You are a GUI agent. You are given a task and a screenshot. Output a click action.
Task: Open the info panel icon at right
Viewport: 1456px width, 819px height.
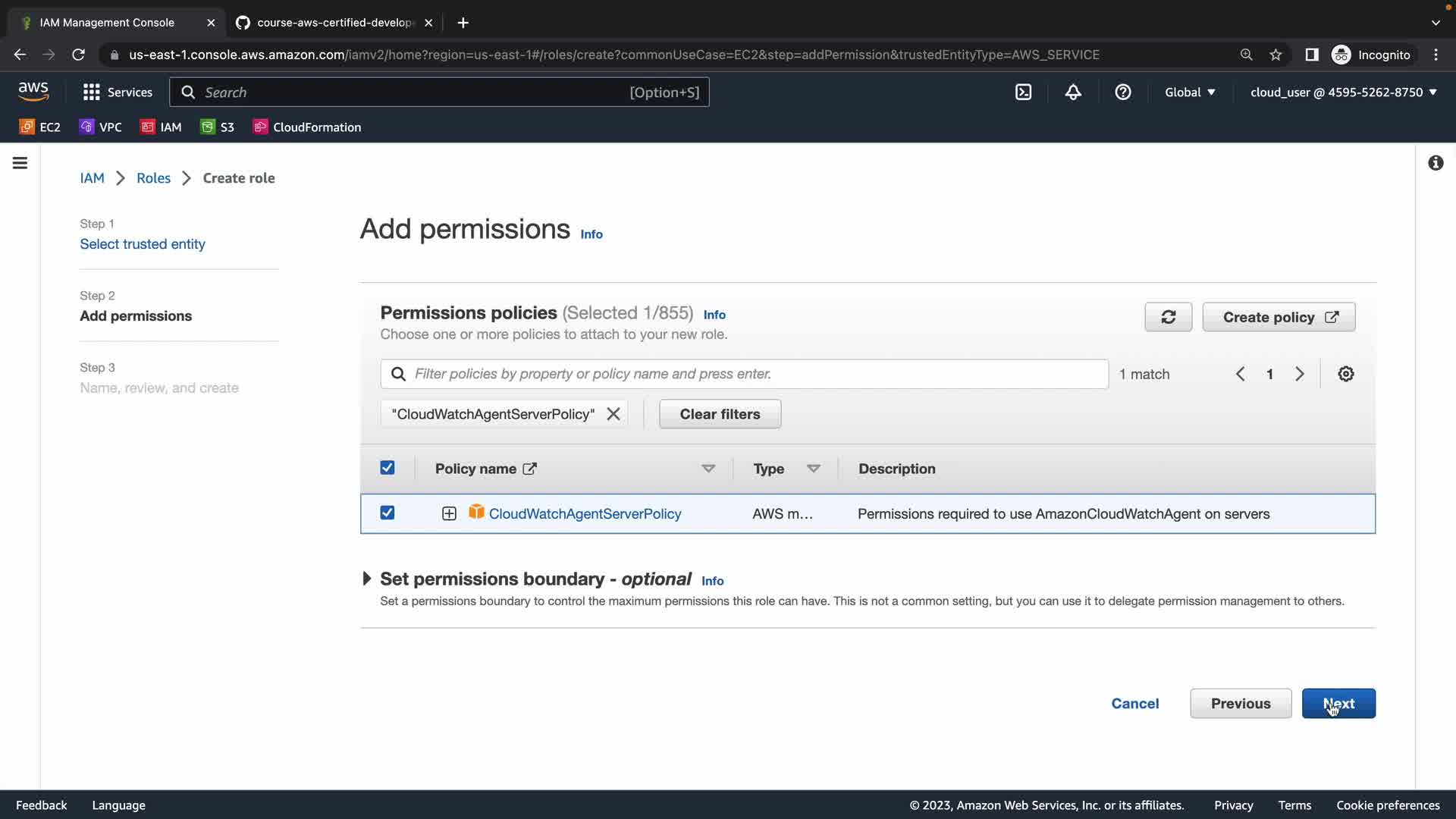pyautogui.click(x=1436, y=163)
